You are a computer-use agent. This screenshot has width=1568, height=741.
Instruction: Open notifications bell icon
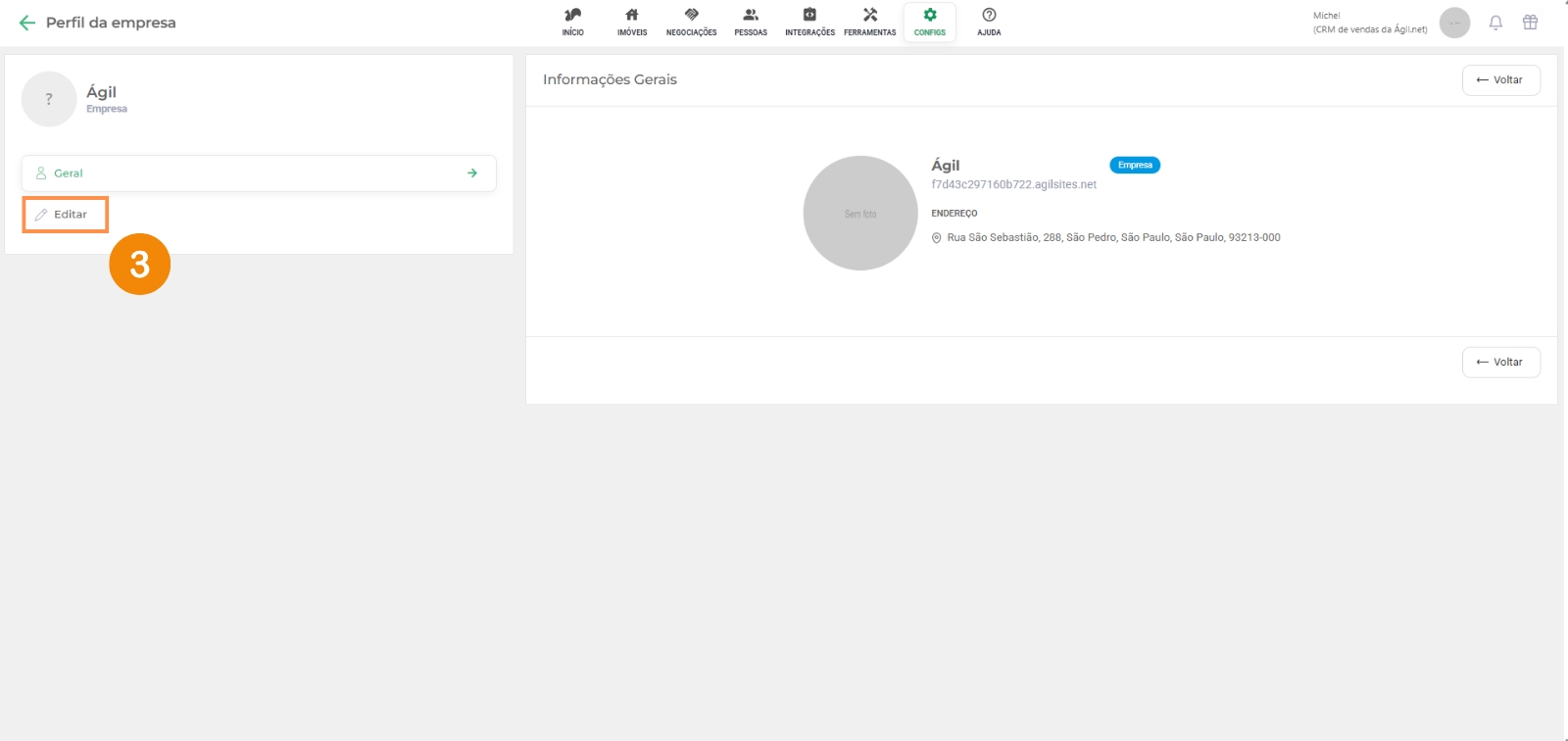(1495, 23)
